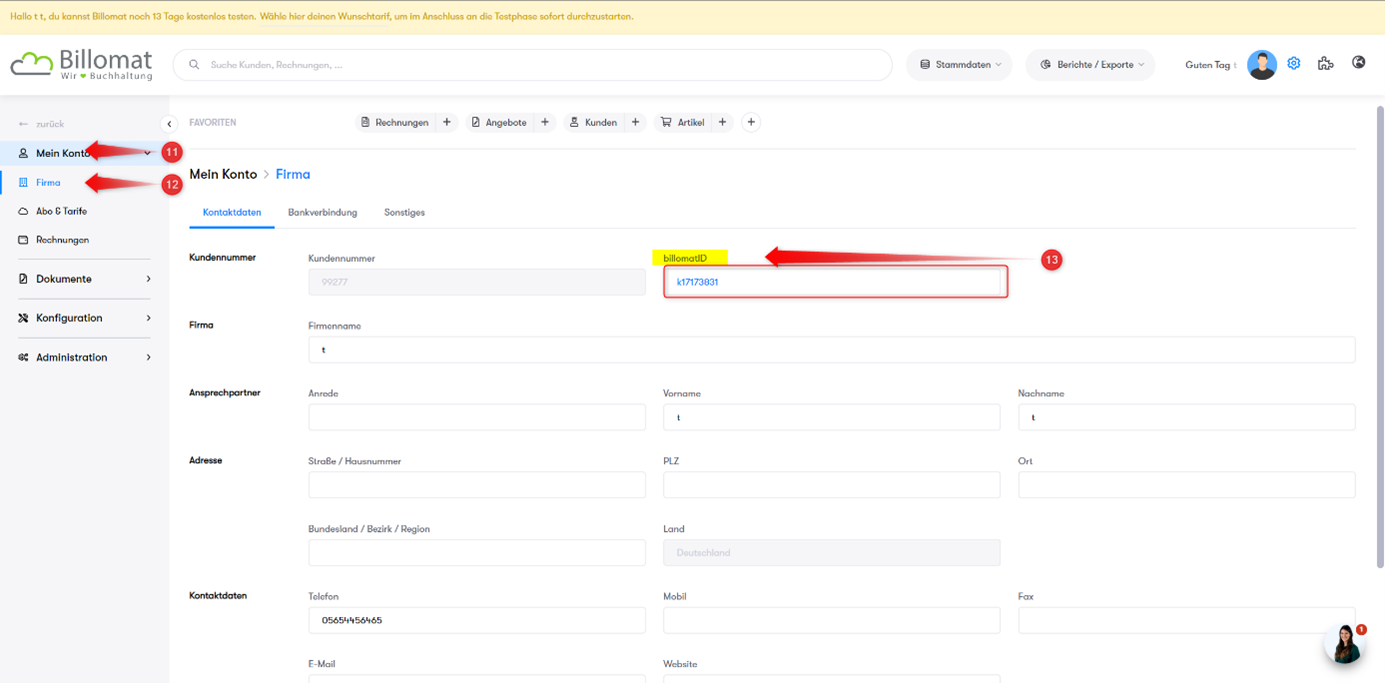Open the user profile avatar
This screenshot has width=1385, height=683.
coord(1261,65)
